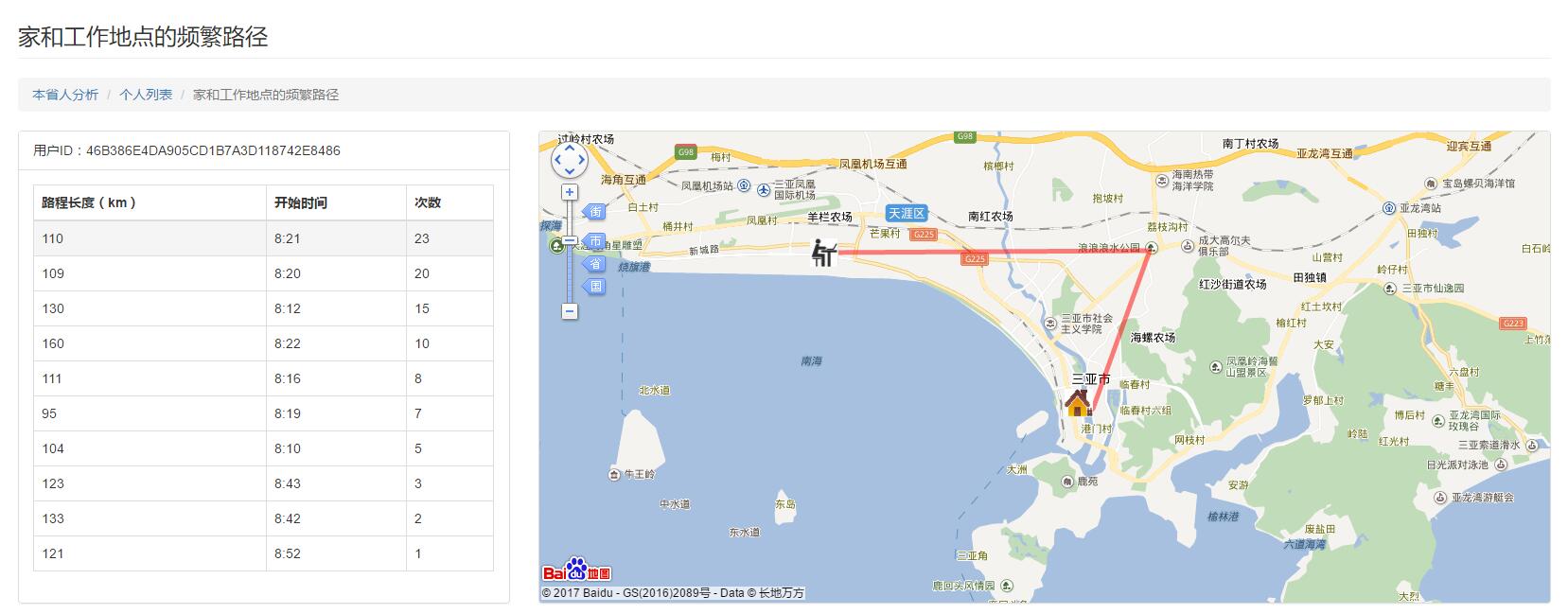Click the 开始时间 column header
Viewport: 1568px width, 614px height.
click(x=301, y=202)
